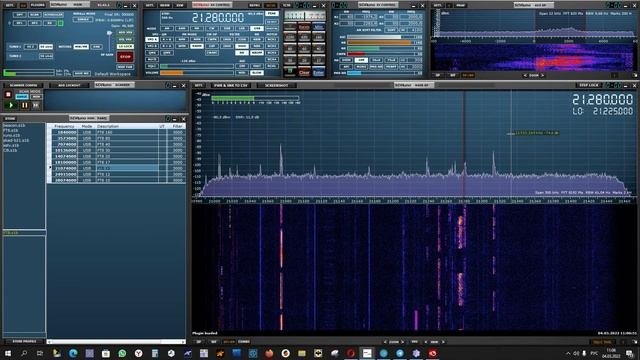Adjust the squelch level slider
Image resolution: width=640 pixels, height=360 pixels.
(197, 66)
